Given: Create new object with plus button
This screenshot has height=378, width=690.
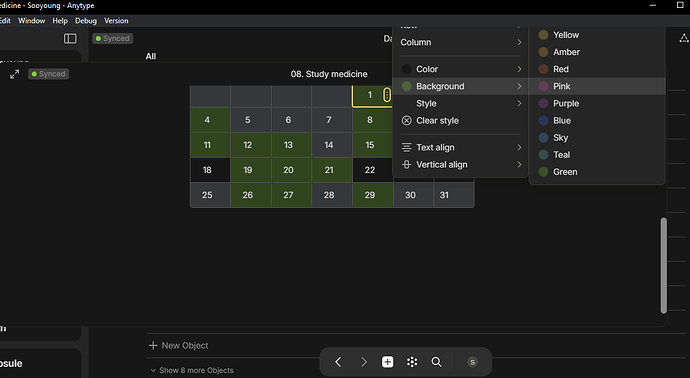Looking at the screenshot, I should coord(387,362).
